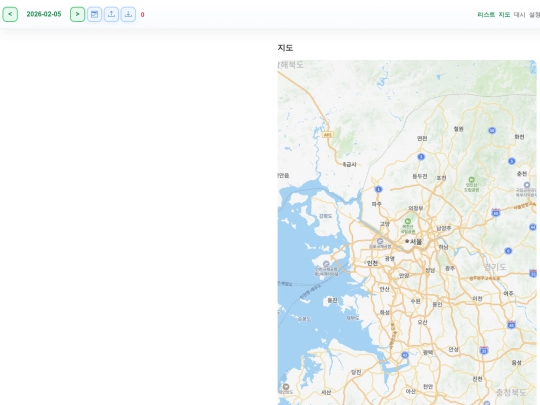Screen dimensions: 540x405
Task: Click the date text 2026-02-05
Action: click(44, 14)
